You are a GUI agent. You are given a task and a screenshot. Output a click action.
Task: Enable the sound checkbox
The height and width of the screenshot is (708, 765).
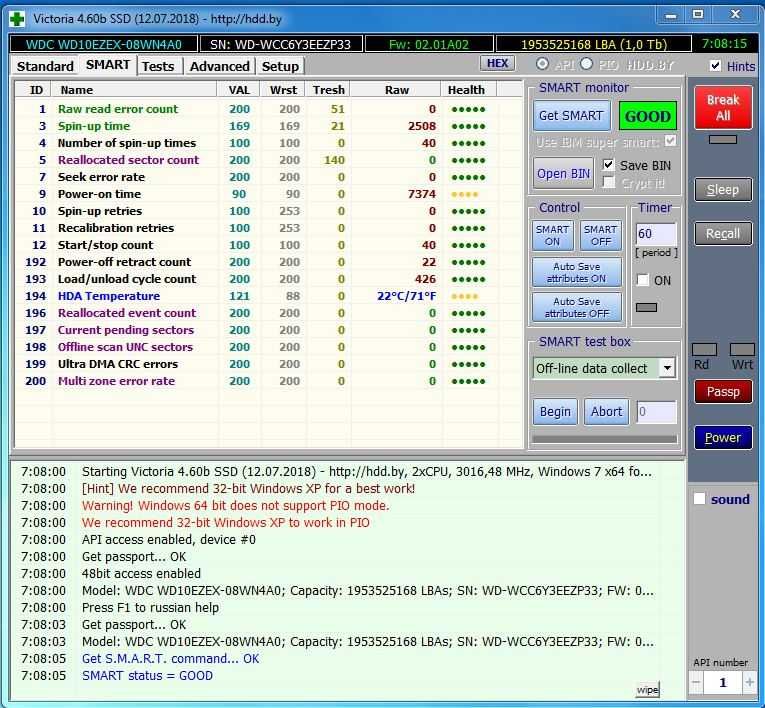(x=700, y=499)
